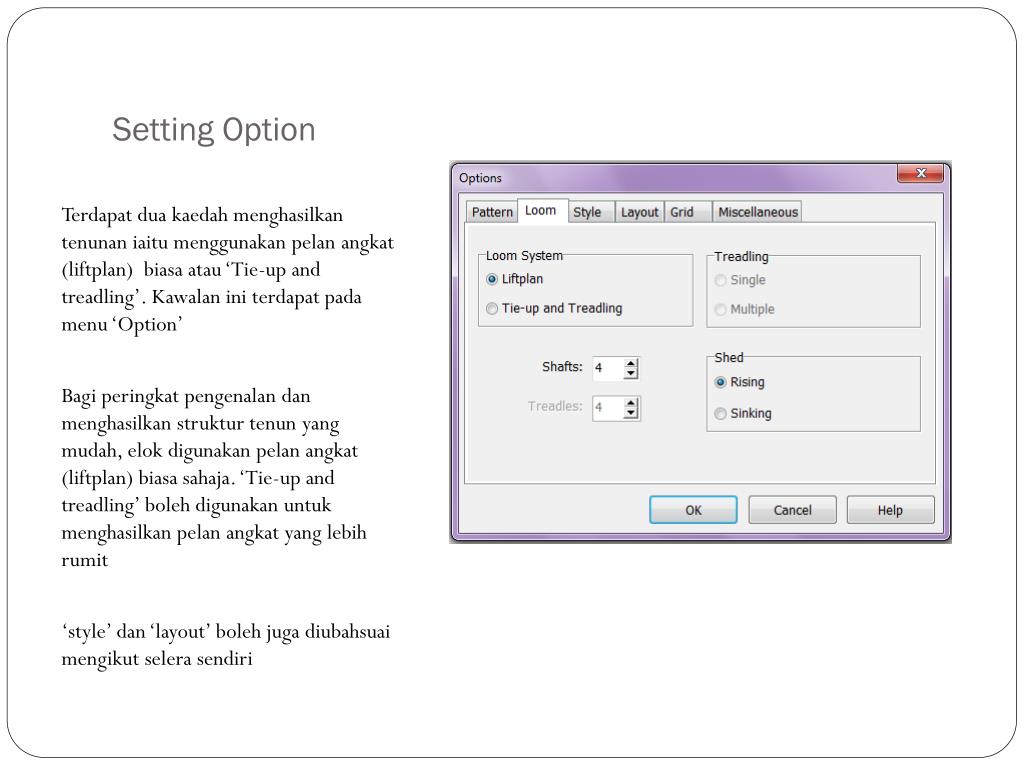Click the paragraph starting 'Bagi peringkat pengenalan'
Image resolution: width=1024 pixels, height=768 pixels.
(x=214, y=477)
